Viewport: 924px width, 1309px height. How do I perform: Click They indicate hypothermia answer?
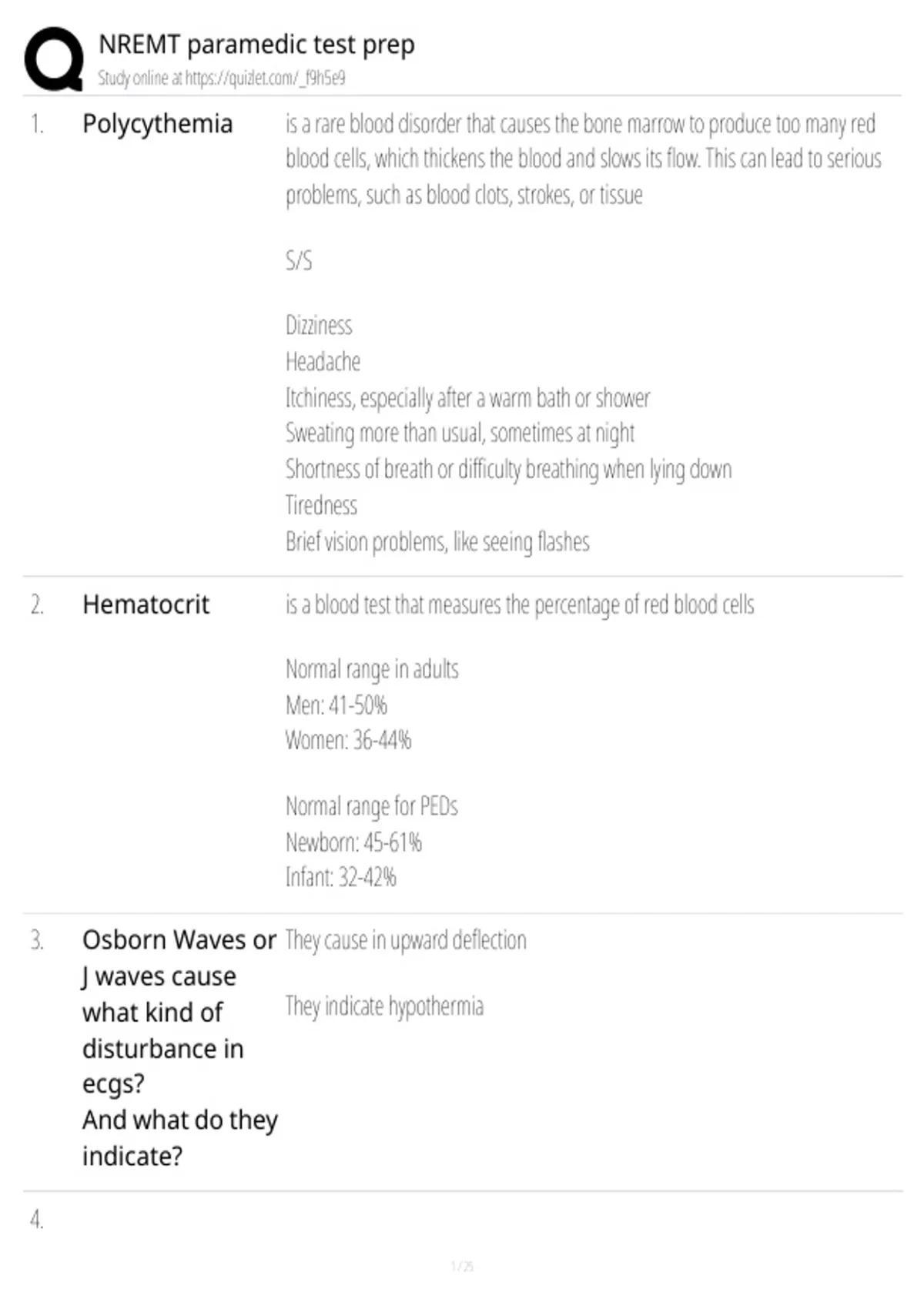pyautogui.click(x=384, y=1006)
